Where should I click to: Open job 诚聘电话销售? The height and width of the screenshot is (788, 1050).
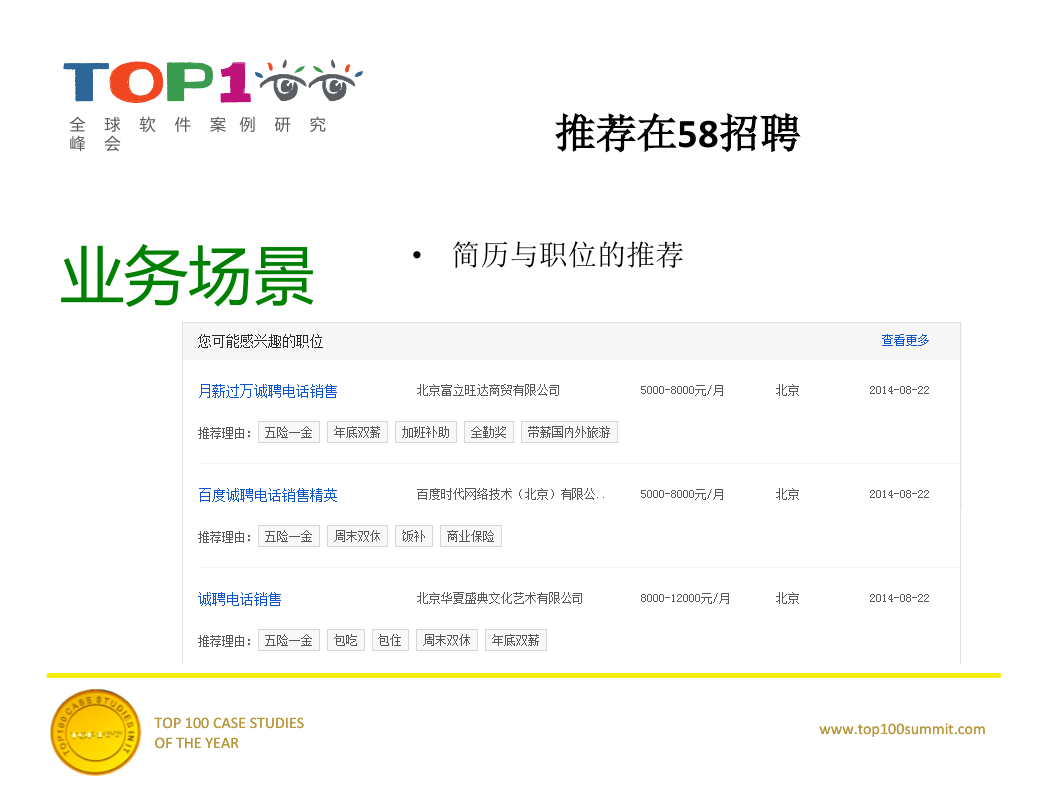(x=239, y=599)
